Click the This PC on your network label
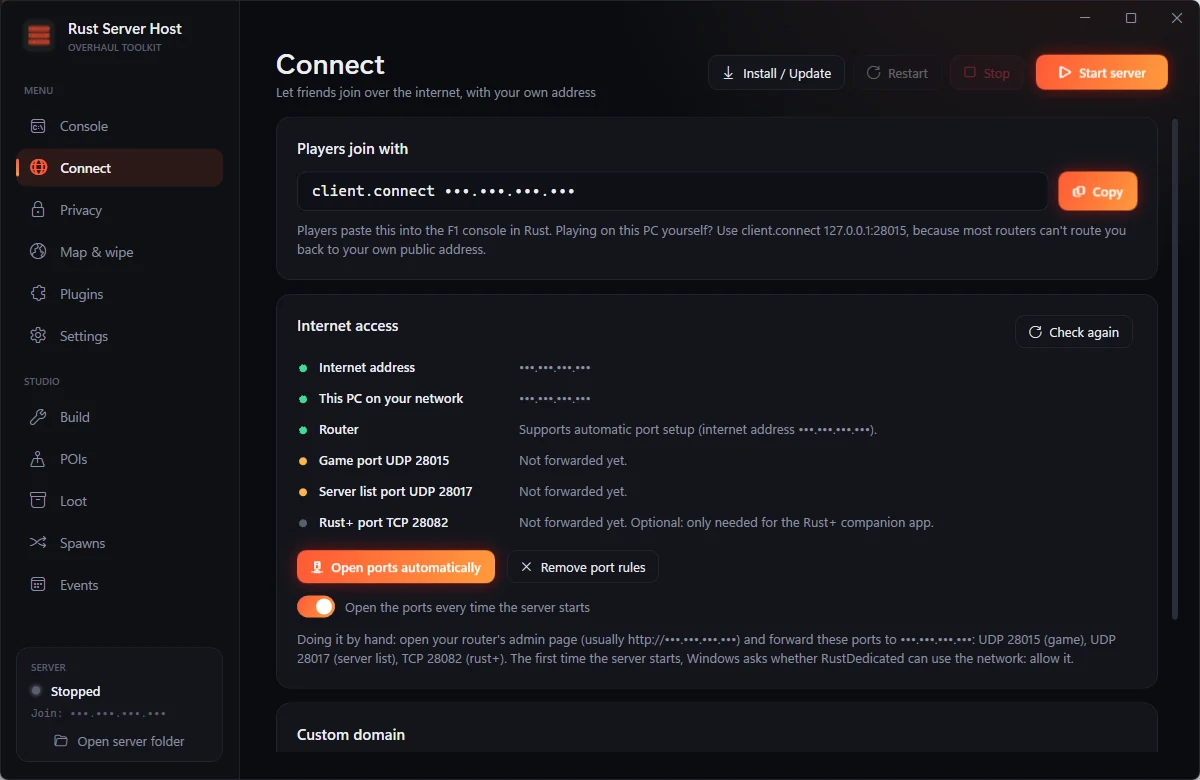 pos(391,398)
